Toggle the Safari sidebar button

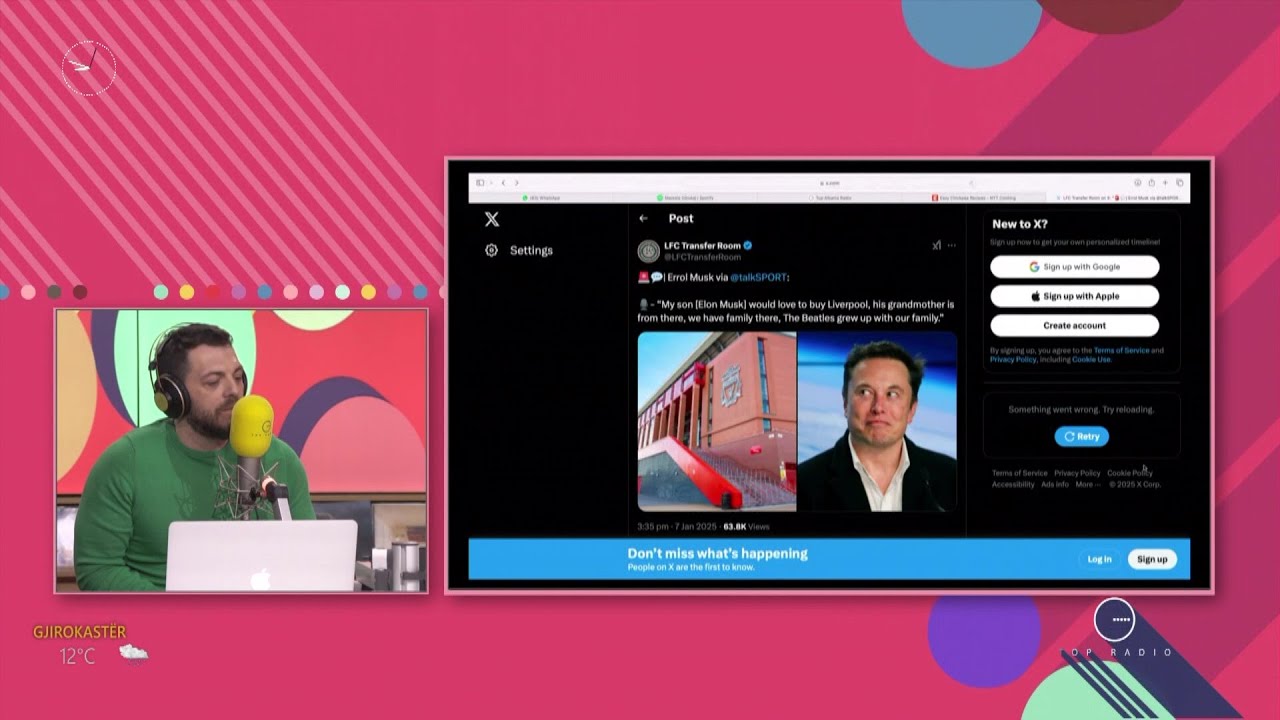(480, 183)
